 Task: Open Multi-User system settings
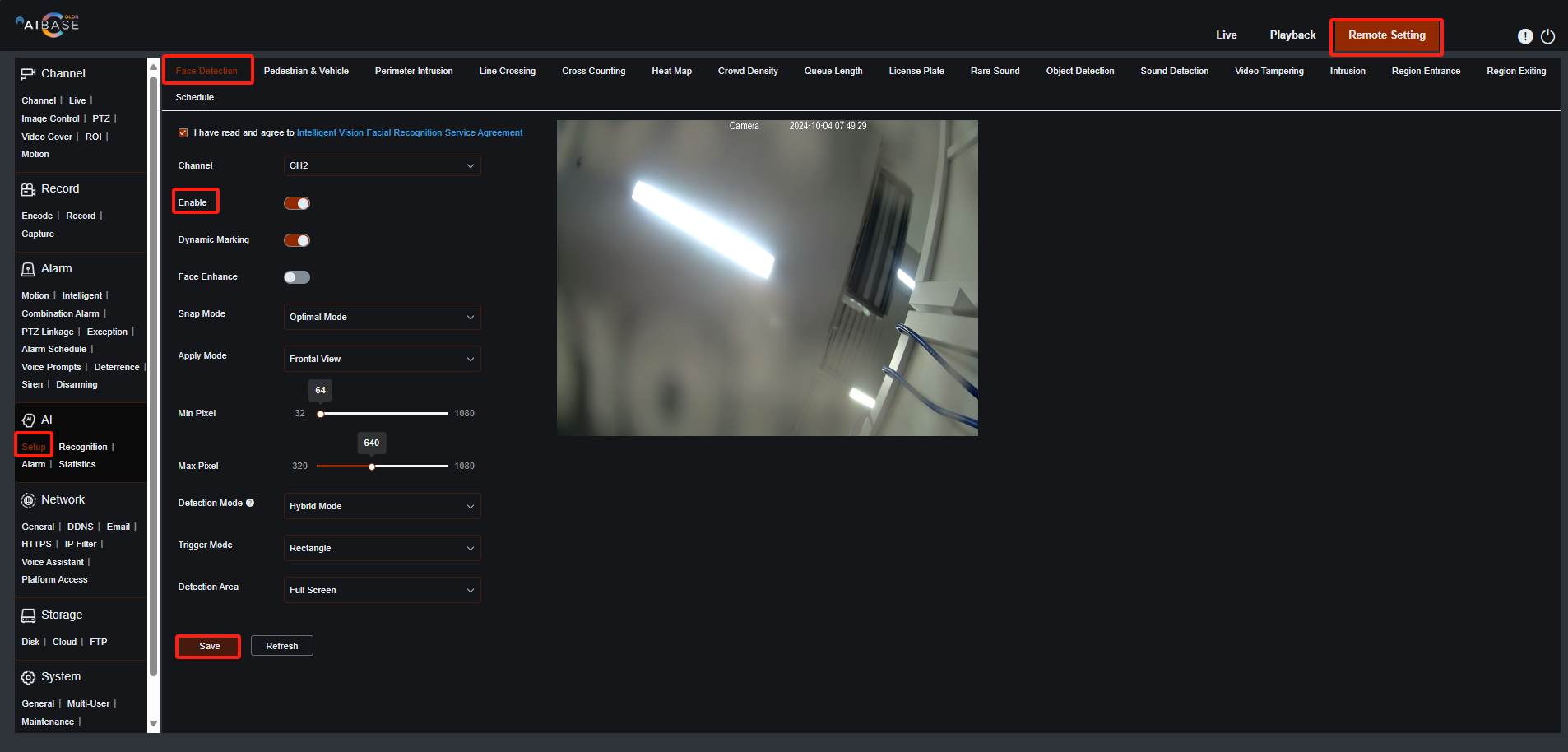(x=88, y=703)
